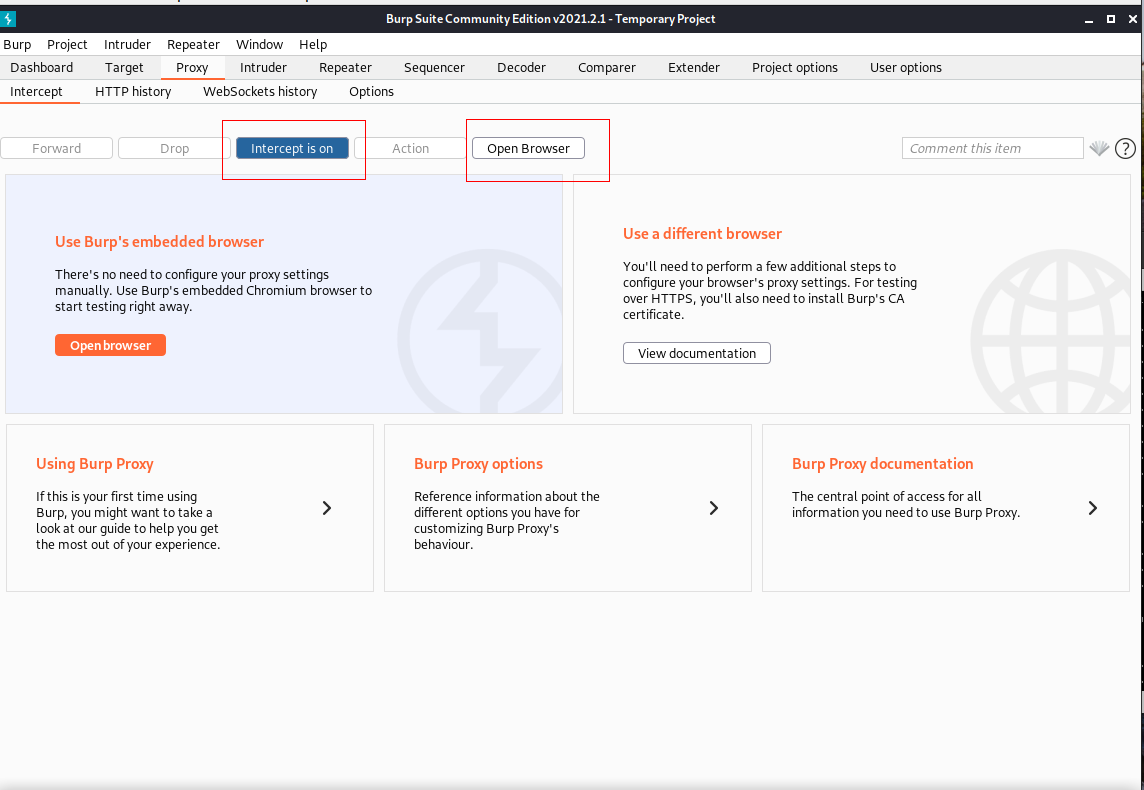Minimize the Burp Suite window
The width and height of the screenshot is (1144, 790).
click(x=1089, y=20)
